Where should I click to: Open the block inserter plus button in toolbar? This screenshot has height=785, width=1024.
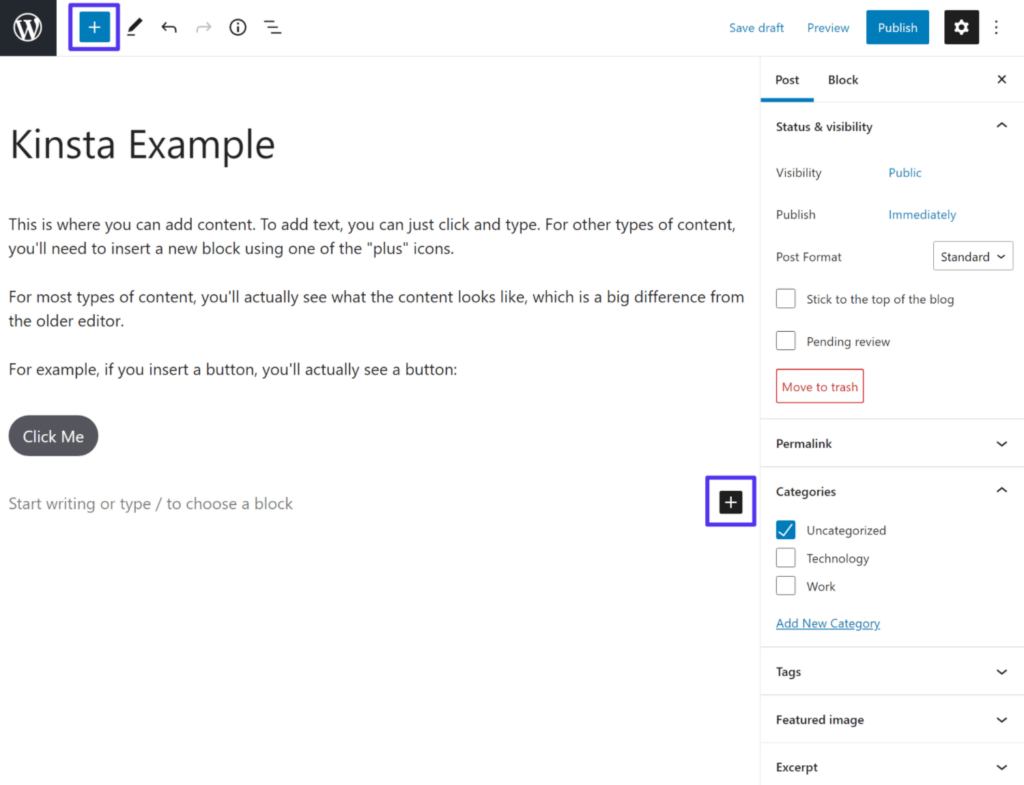(x=94, y=28)
